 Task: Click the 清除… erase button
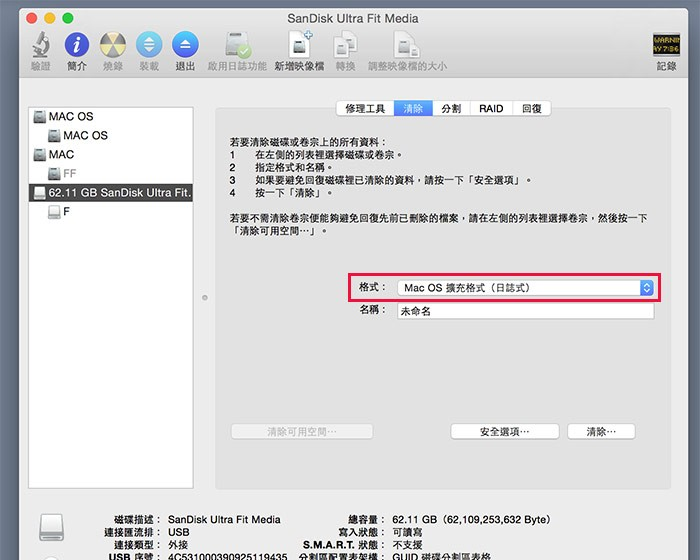[x=601, y=431]
